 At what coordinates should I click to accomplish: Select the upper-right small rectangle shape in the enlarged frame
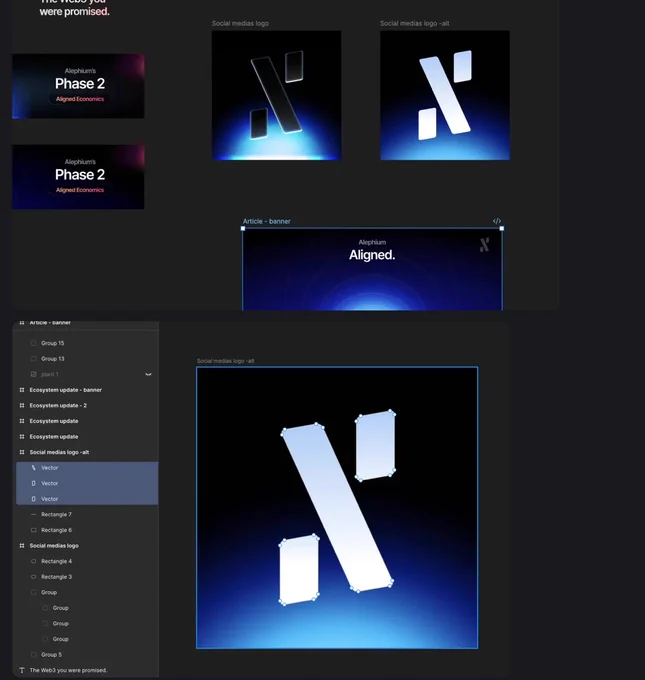(x=375, y=445)
